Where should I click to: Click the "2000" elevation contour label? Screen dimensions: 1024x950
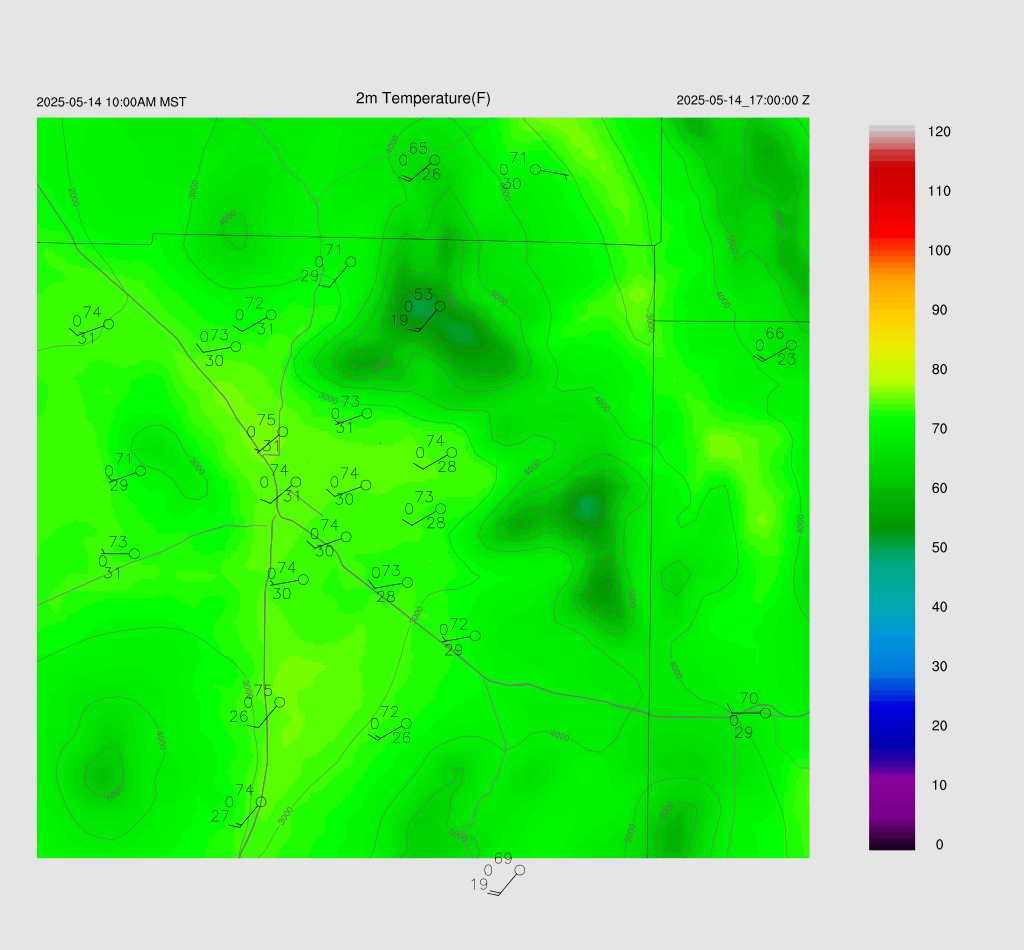tap(73, 197)
